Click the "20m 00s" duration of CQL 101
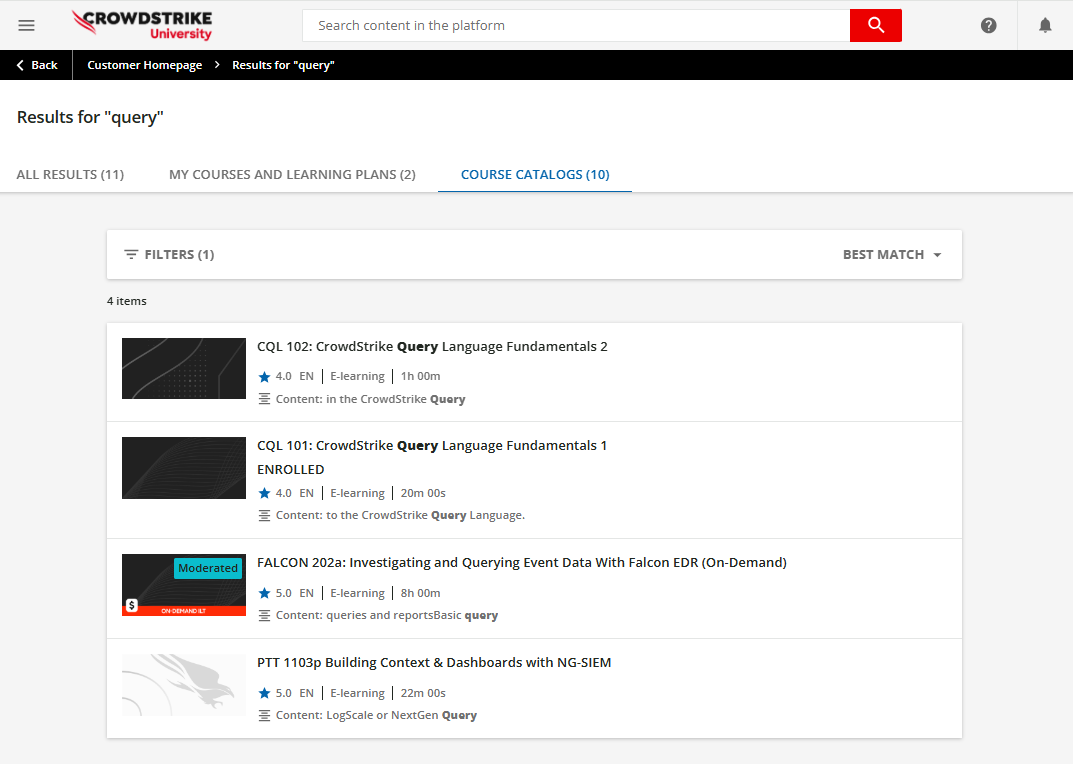Viewport: 1073px width, 764px height. pos(423,493)
